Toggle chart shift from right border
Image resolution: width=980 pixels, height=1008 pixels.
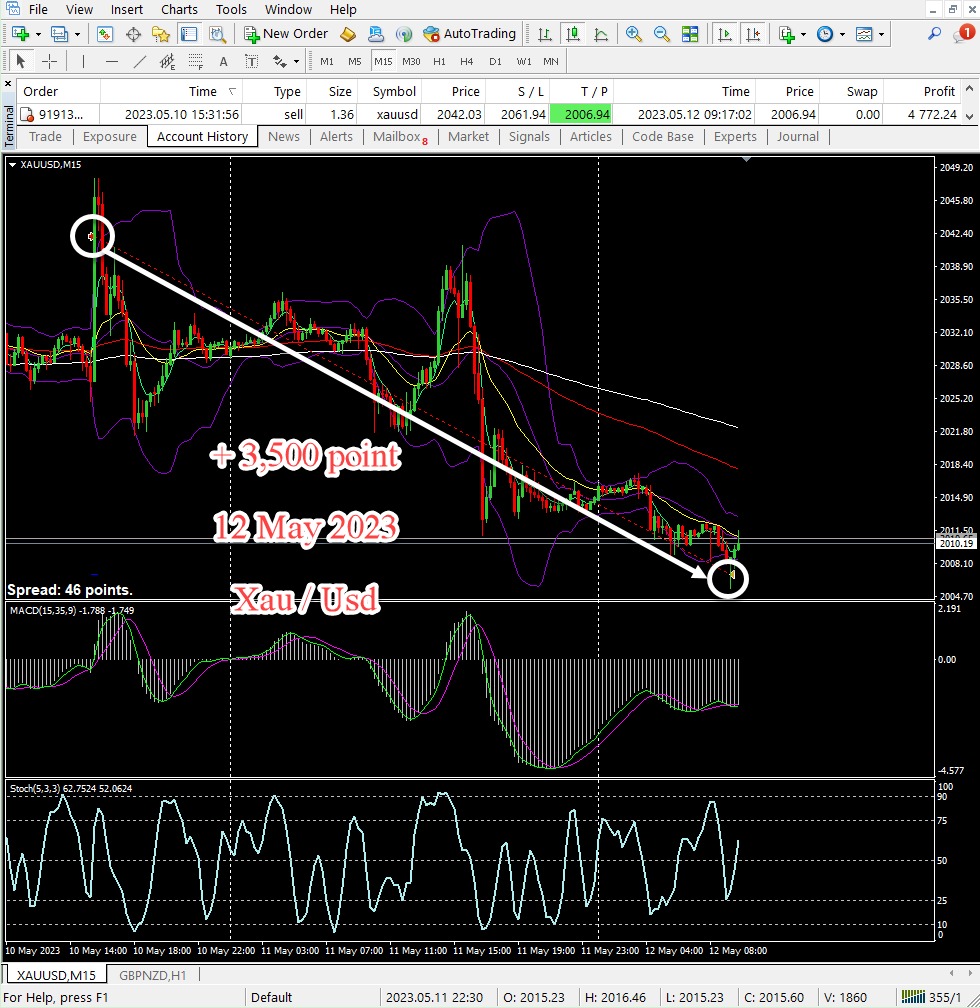pos(752,34)
